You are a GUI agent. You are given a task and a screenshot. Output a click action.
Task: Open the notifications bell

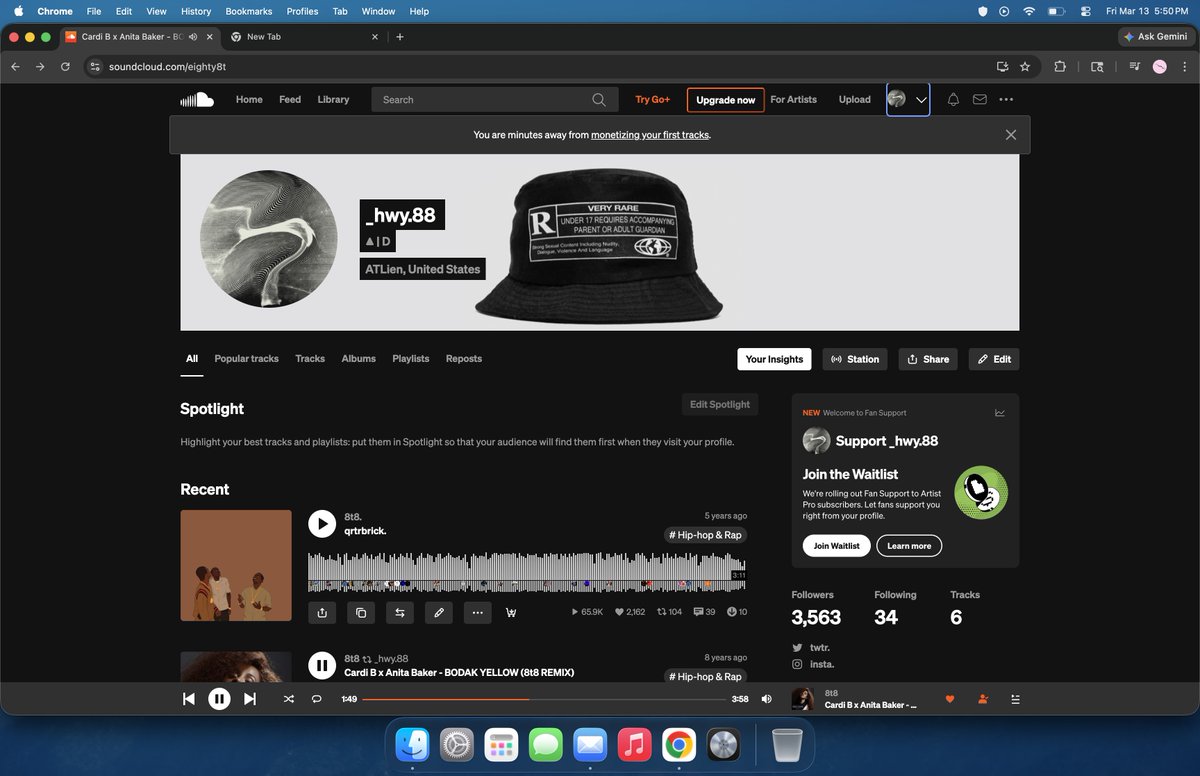[x=953, y=100]
